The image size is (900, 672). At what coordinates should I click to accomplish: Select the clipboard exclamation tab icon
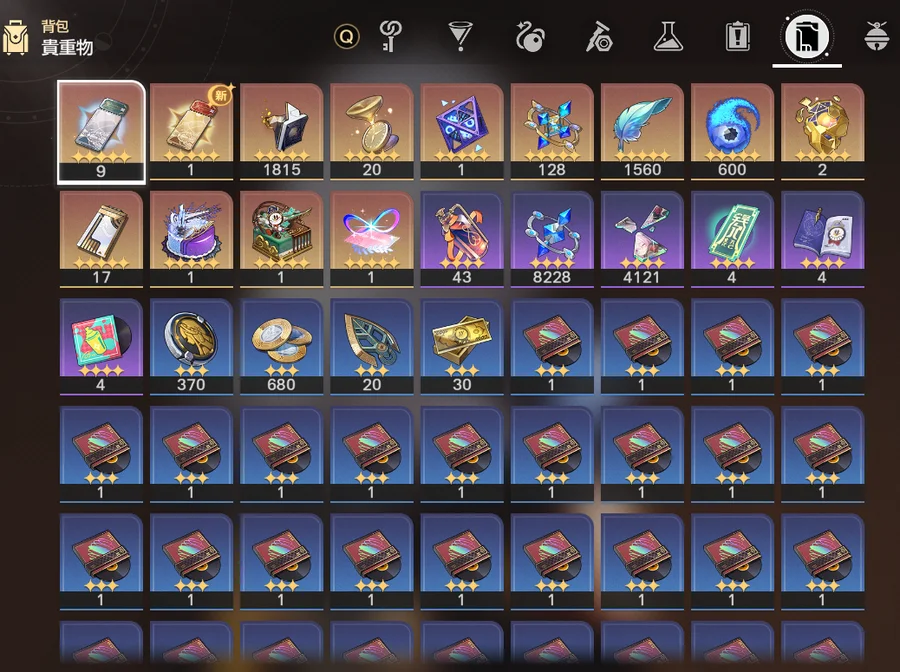pyautogui.click(x=738, y=36)
